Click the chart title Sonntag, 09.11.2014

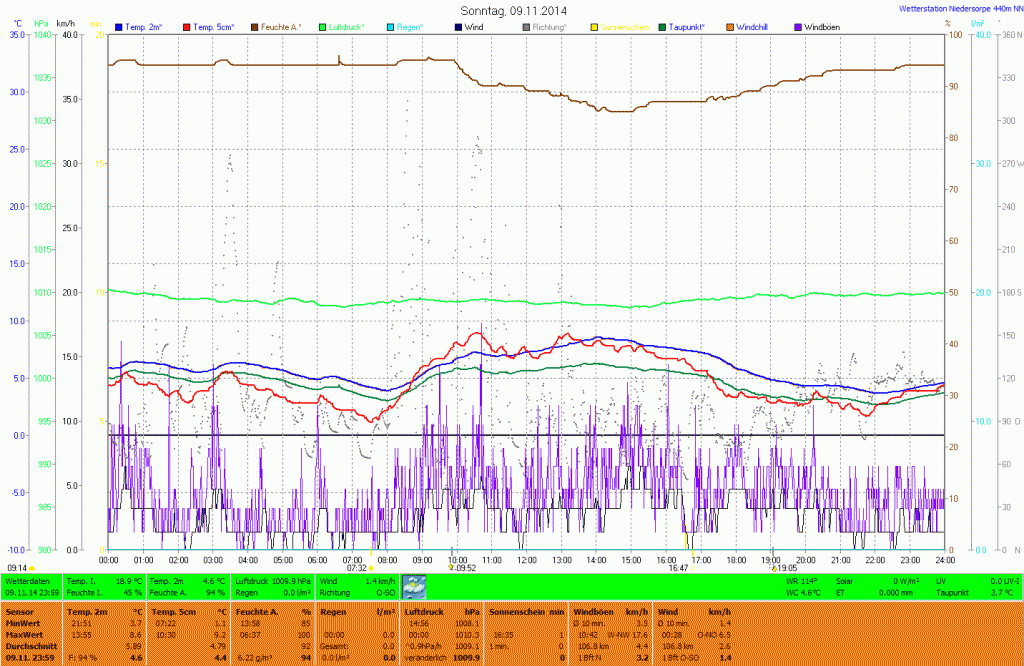coord(513,10)
